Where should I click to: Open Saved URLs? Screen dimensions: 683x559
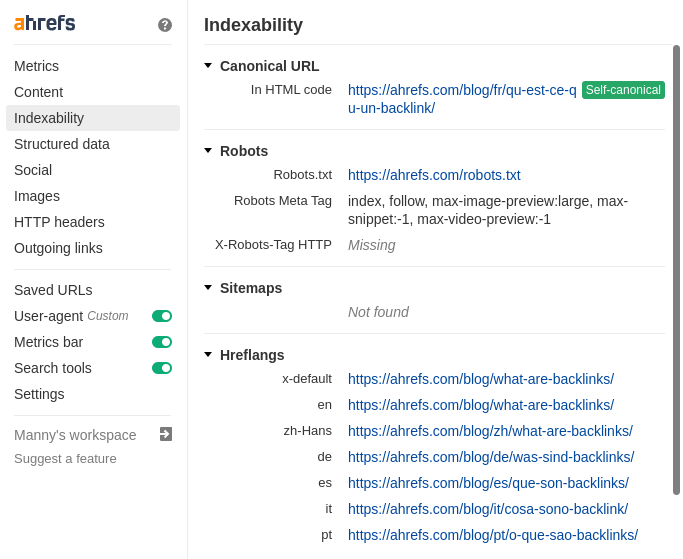click(x=53, y=290)
